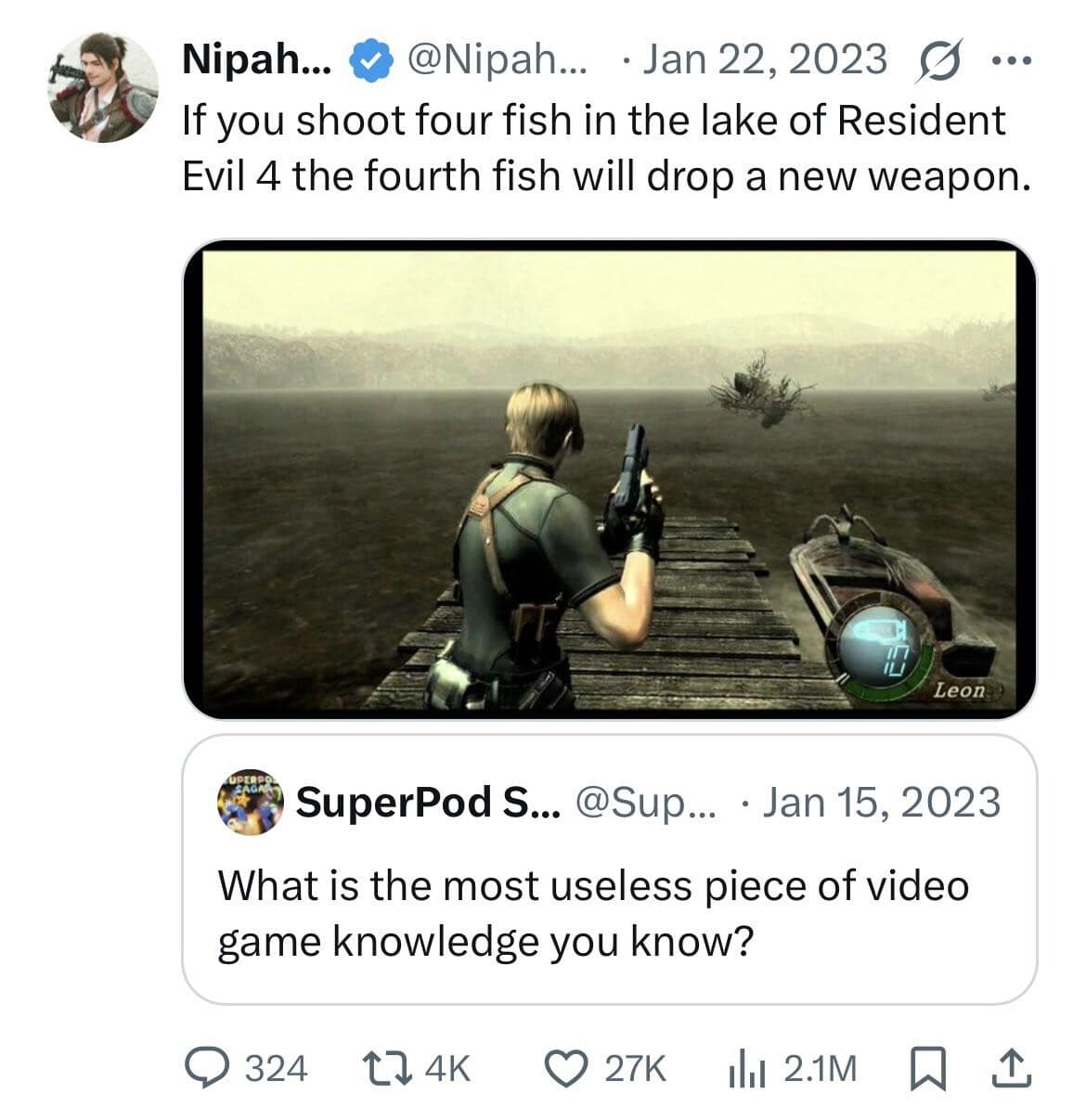This screenshot has width=1086, height=1120.
Task: Open the three-dot more options menu
Action: (1011, 61)
